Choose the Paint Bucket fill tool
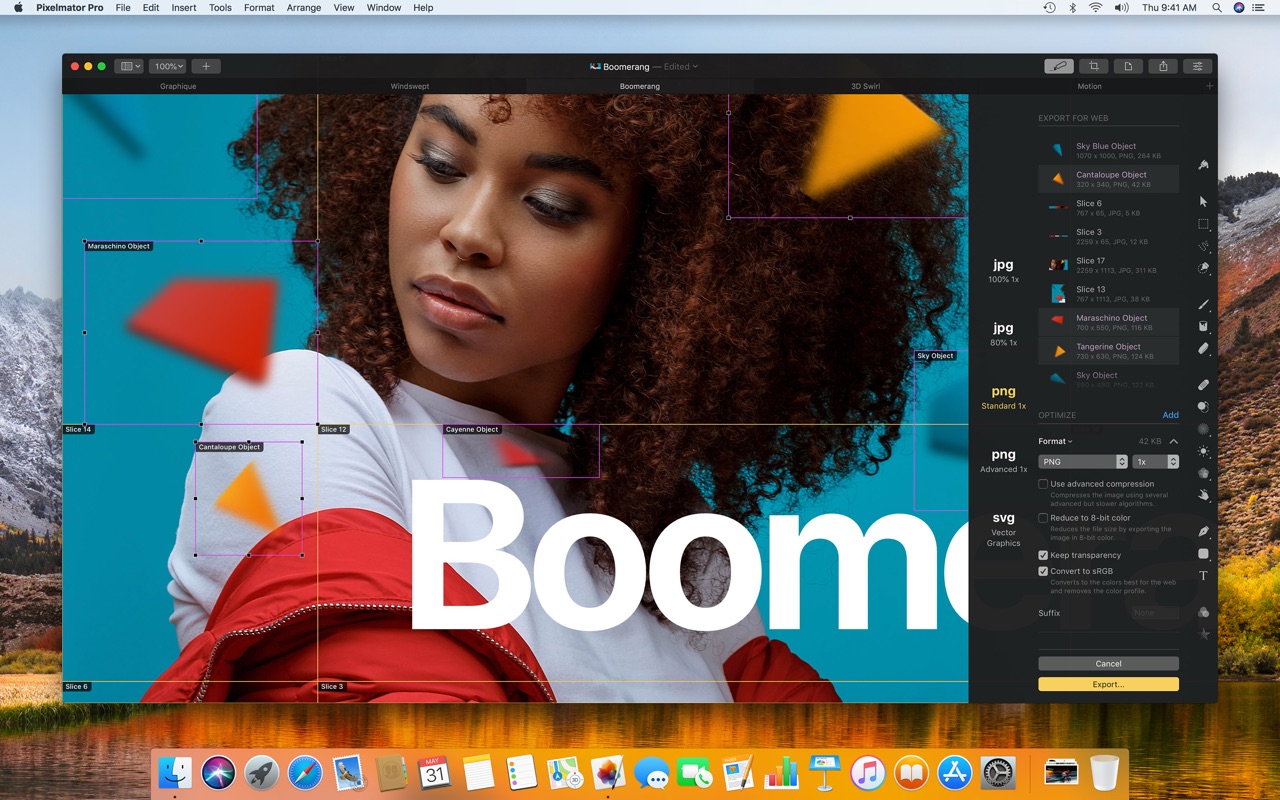 [1203, 326]
